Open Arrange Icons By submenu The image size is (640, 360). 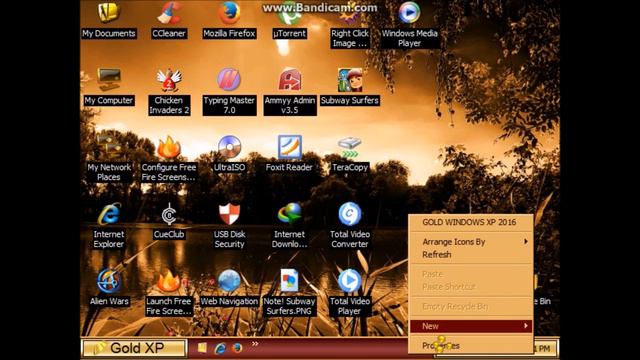[471, 242]
